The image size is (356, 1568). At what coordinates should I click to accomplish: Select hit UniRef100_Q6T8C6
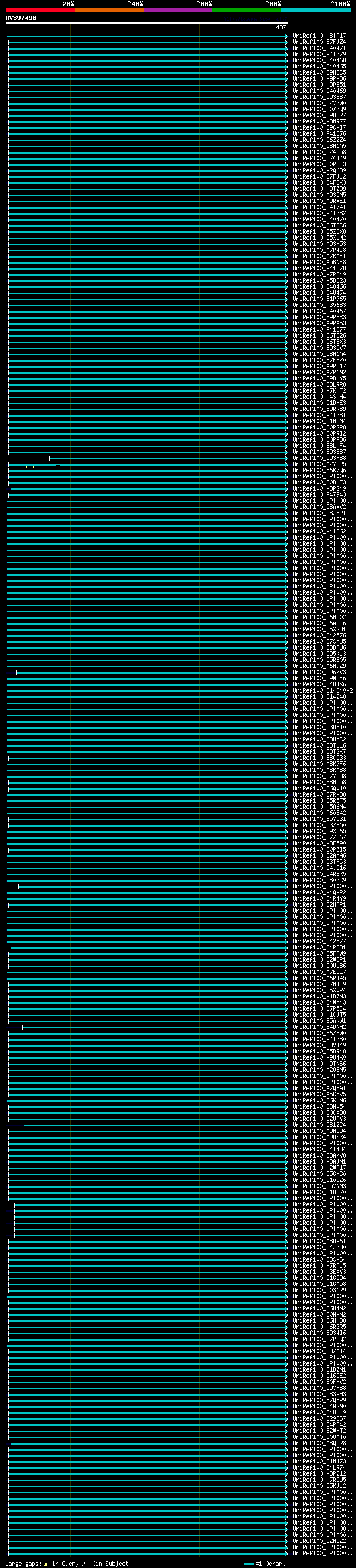click(319, 226)
